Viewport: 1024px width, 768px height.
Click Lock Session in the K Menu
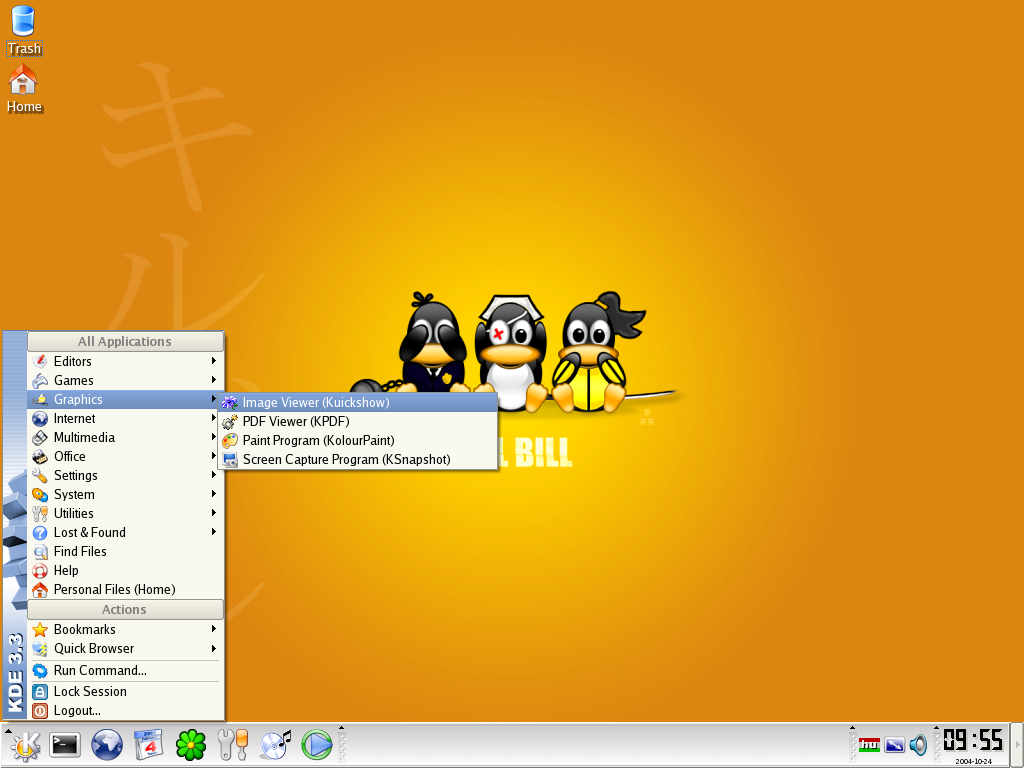125,692
